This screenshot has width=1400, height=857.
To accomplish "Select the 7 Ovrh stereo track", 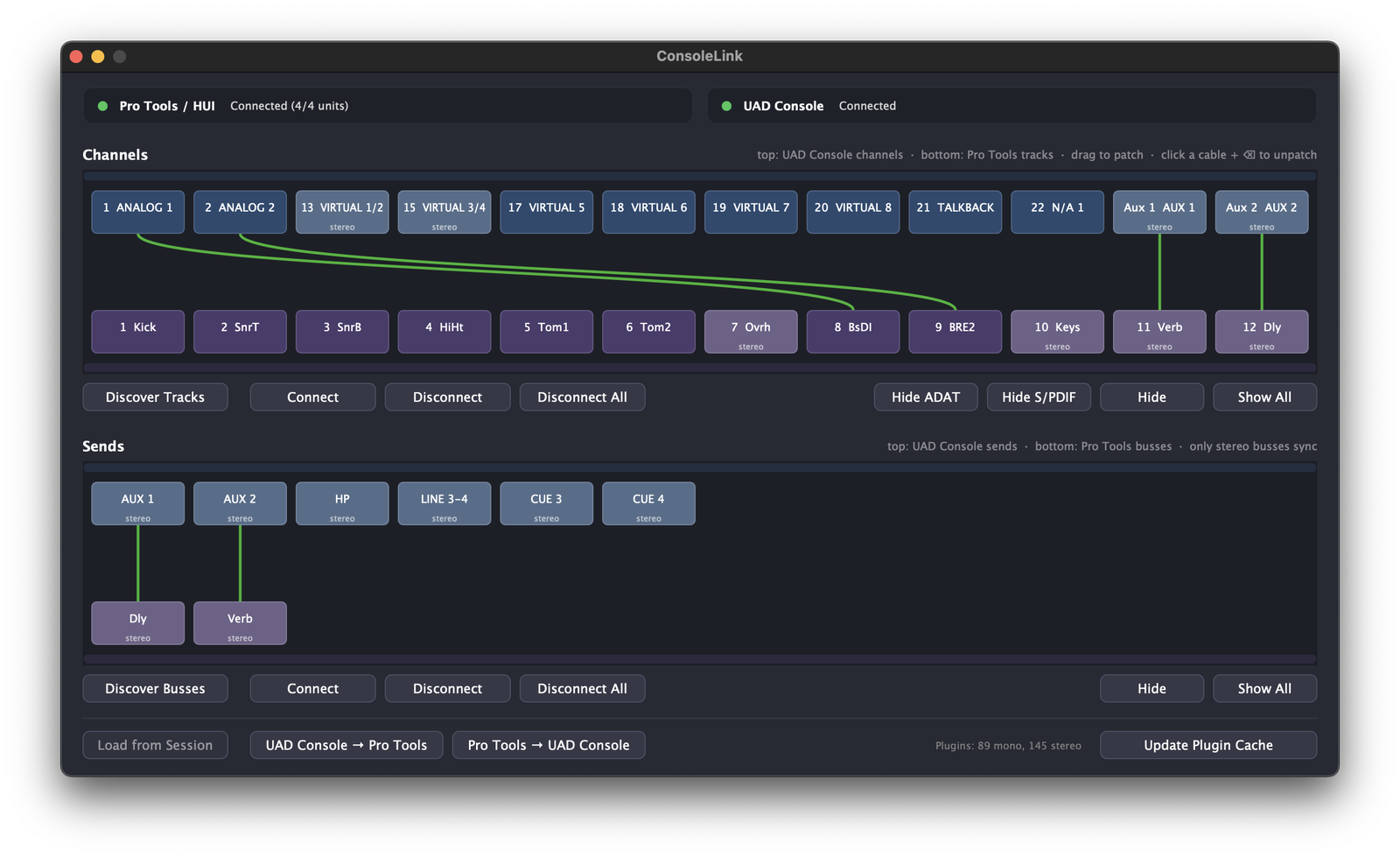I will pos(751,332).
